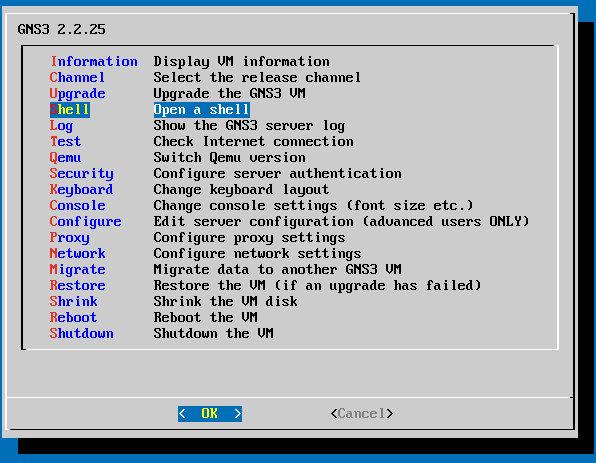Click 'Migrate data to another GNS3 VM'
Screen dimensions: 596x463
(277, 270)
